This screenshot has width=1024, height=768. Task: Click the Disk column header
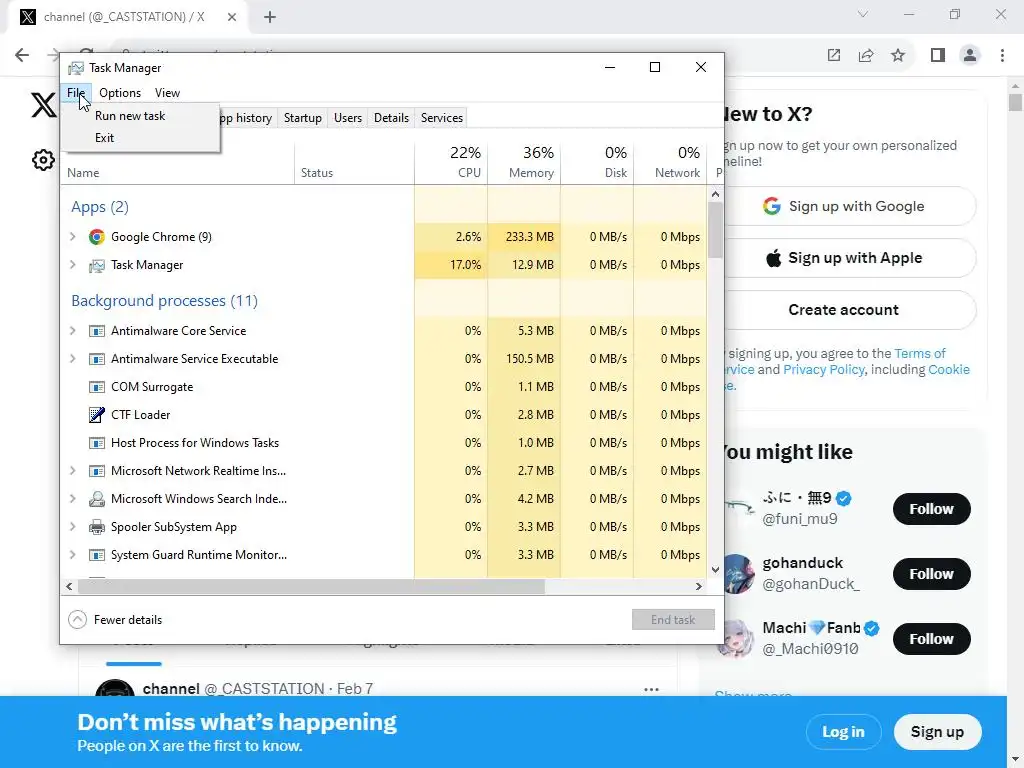pyautogui.click(x=597, y=161)
